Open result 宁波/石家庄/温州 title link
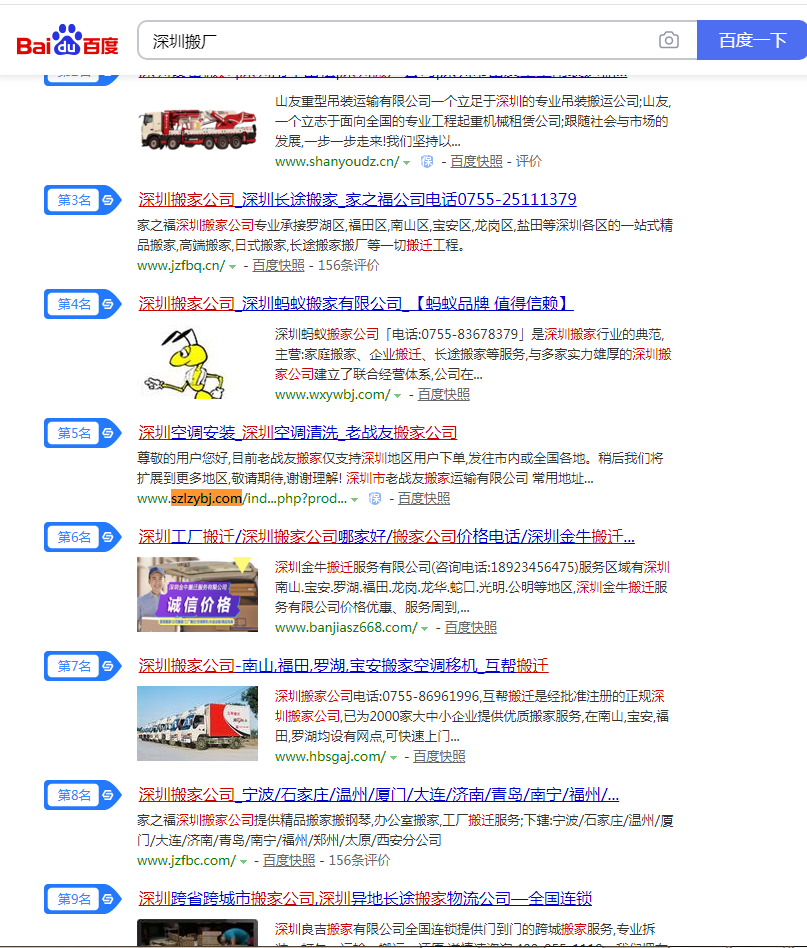The width and height of the screenshot is (807, 948). [x=378, y=794]
